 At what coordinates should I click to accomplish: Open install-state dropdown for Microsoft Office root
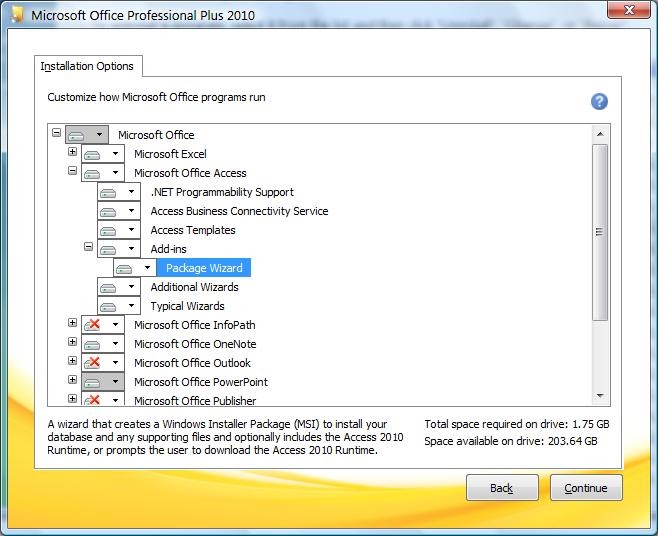coord(87,135)
